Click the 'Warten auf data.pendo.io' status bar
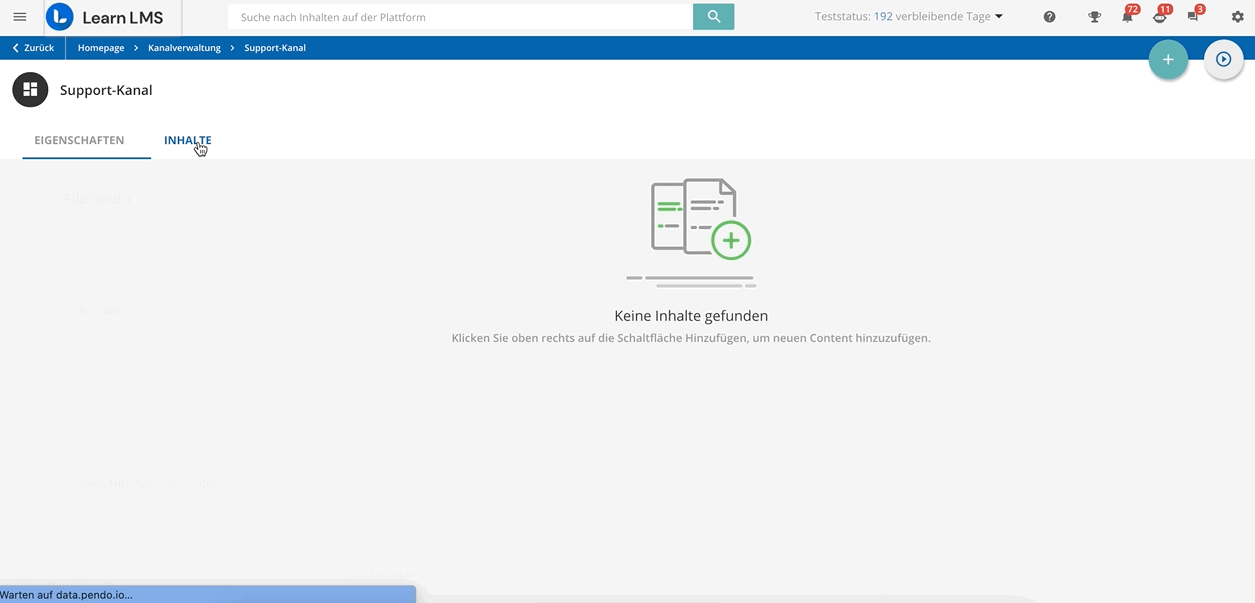Viewport: 1255px width, 603px height. click(208, 594)
